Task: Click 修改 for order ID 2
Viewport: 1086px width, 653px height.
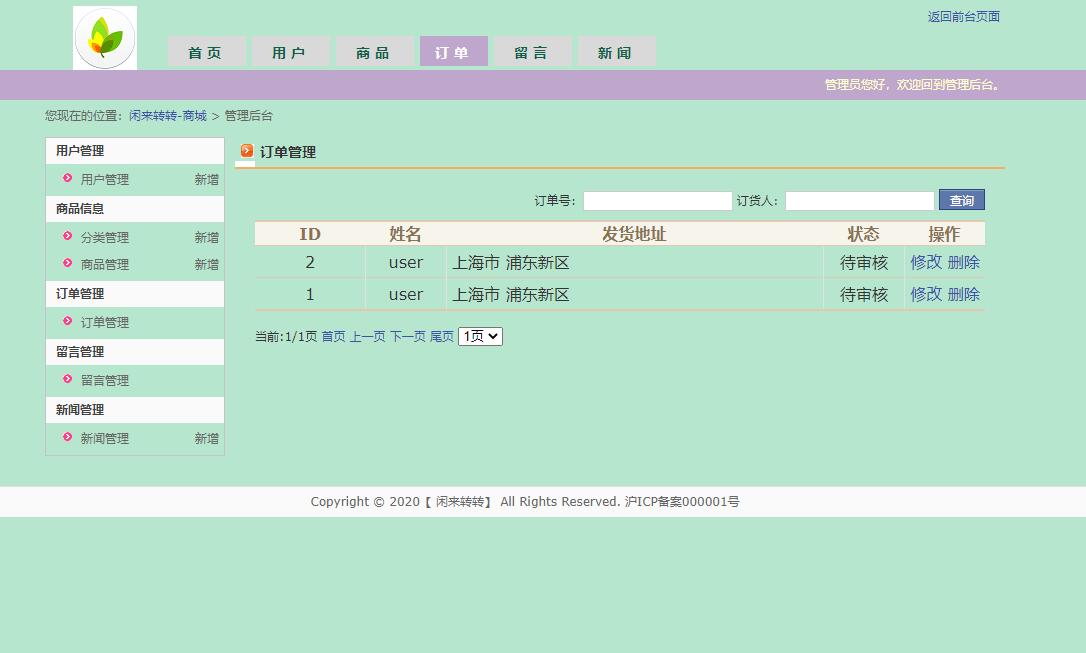Action: 923,262
